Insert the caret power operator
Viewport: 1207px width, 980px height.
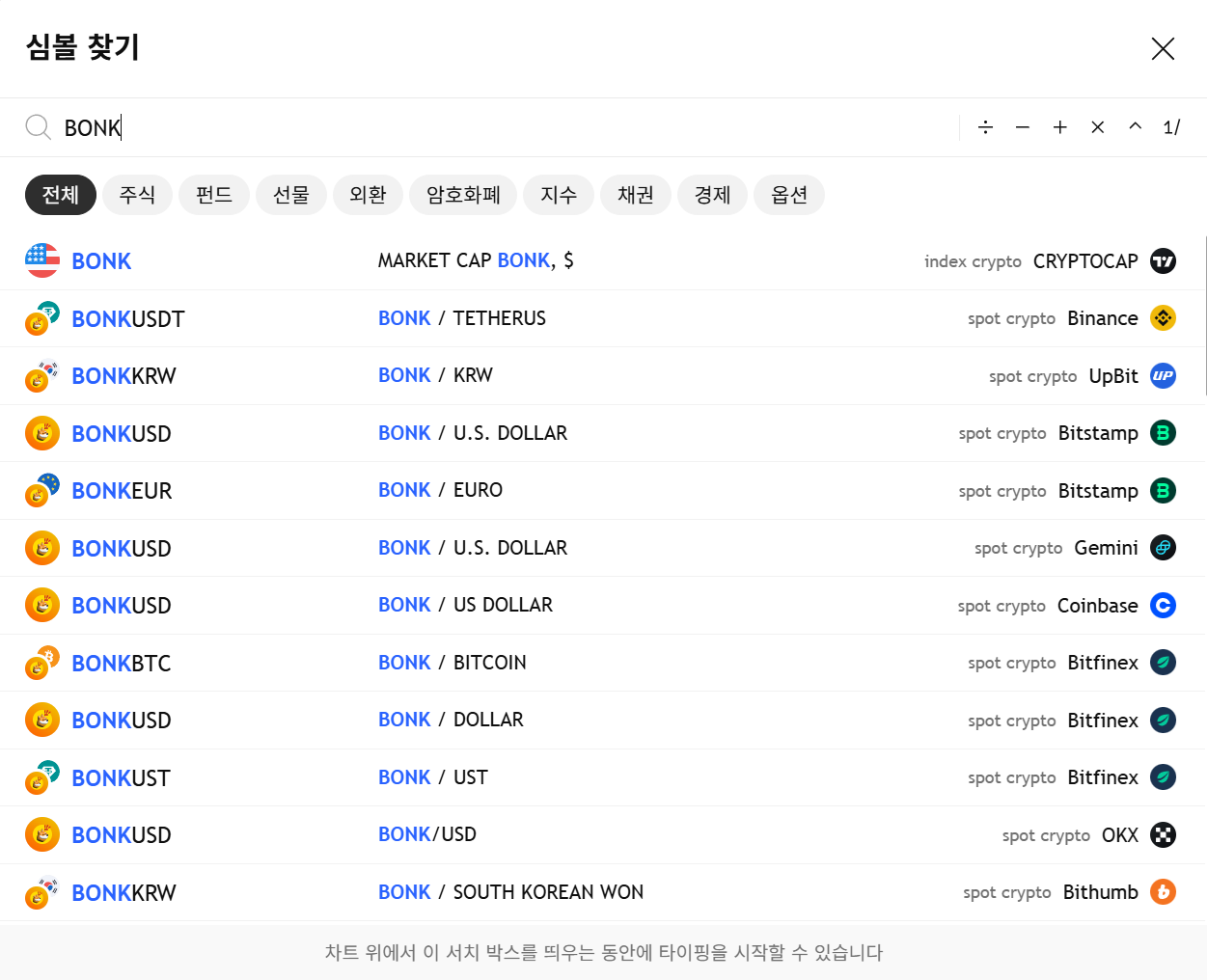(1136, 127)
